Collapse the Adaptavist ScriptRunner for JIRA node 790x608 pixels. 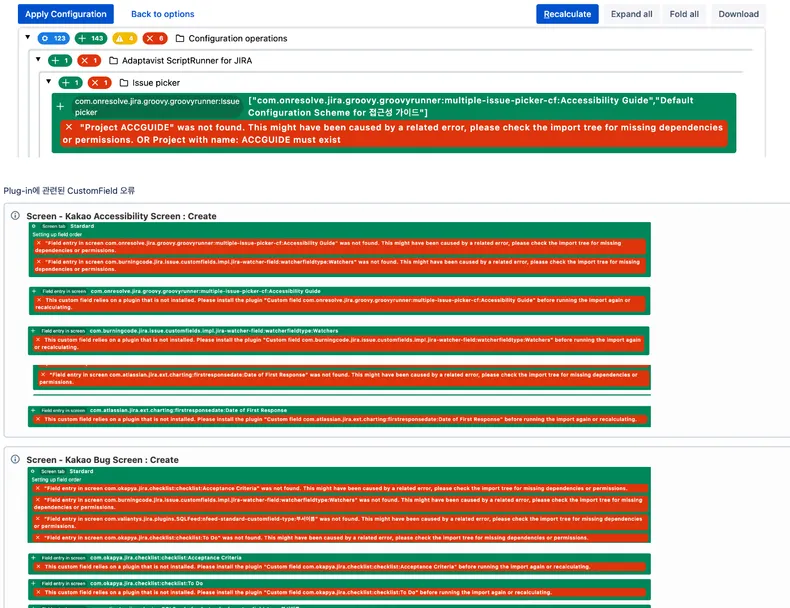coord(38,59)
